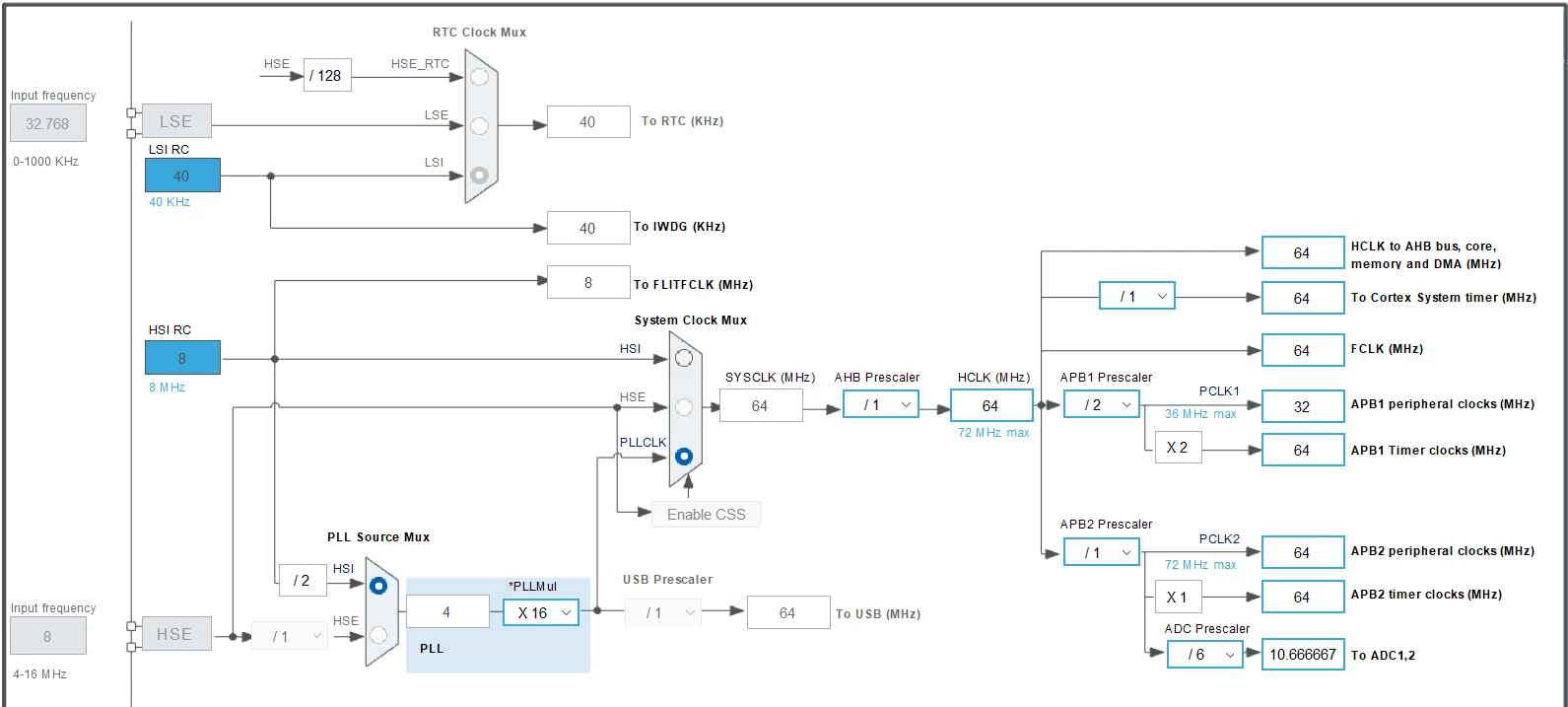Click the To FLITFCLK (MHz) value box
1568x707 pixels.
(x=588, y=282)
